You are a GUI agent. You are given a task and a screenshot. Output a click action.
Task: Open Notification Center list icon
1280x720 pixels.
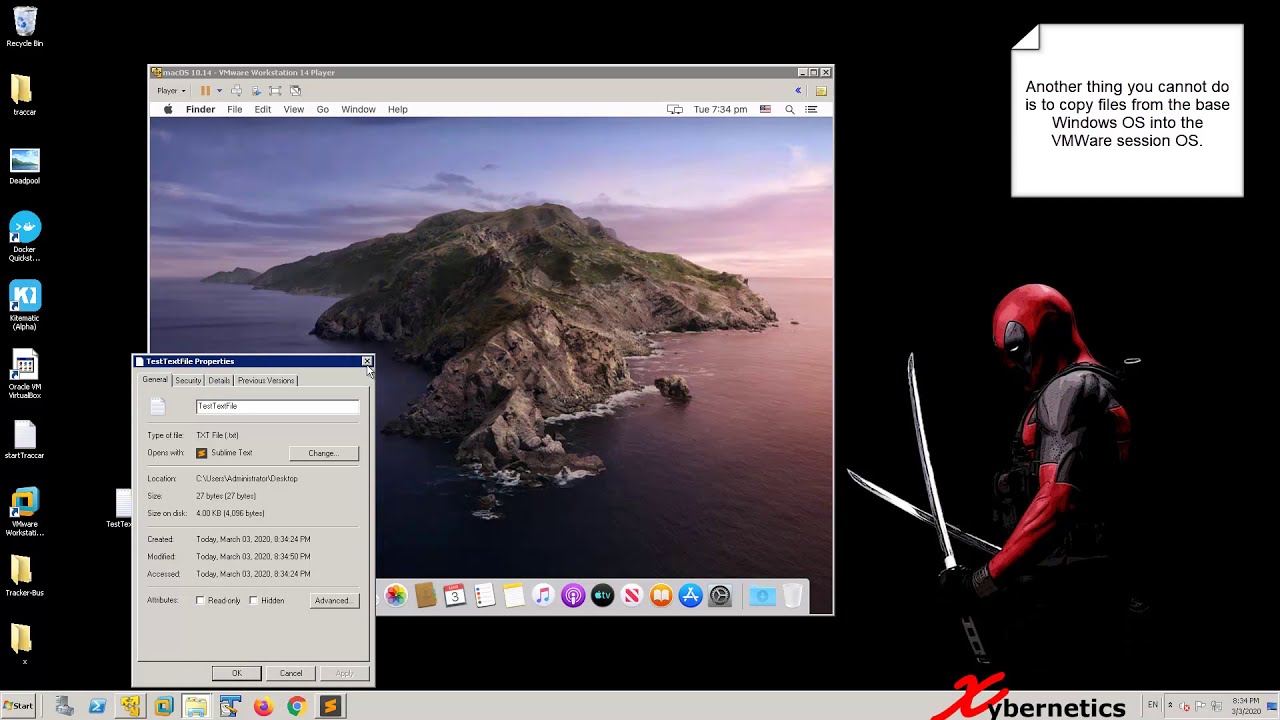pos(811,109)
